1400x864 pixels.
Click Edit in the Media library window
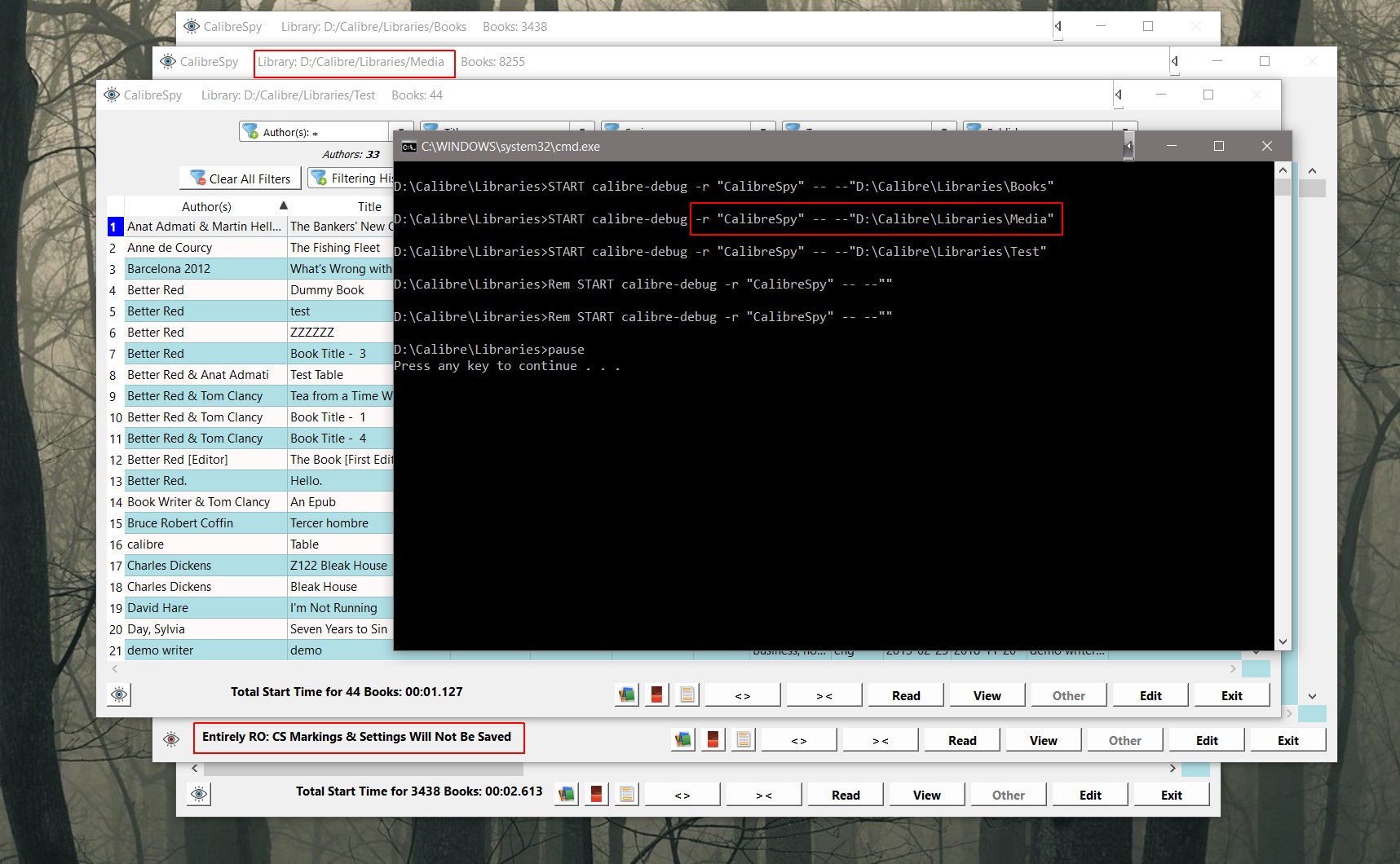point(1207,740)
